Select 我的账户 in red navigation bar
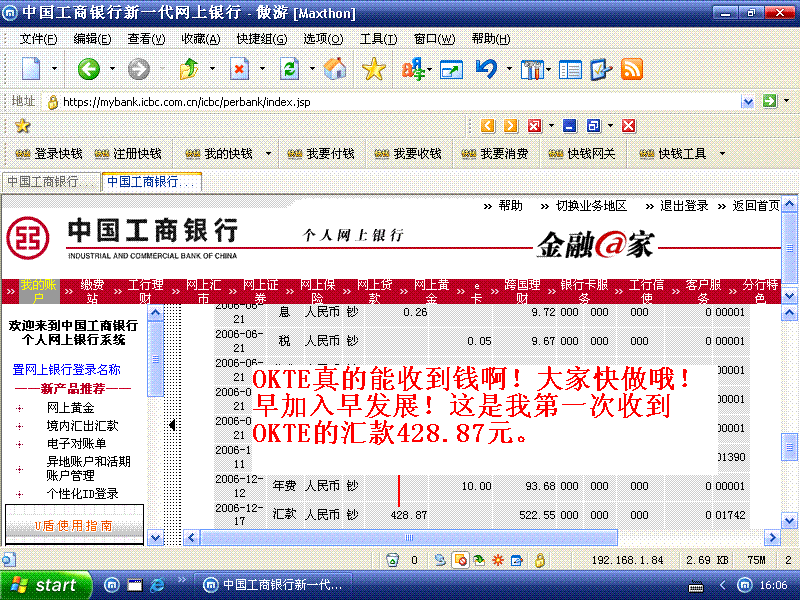Viewport: 800px width, 600px height. coord(38,291)
